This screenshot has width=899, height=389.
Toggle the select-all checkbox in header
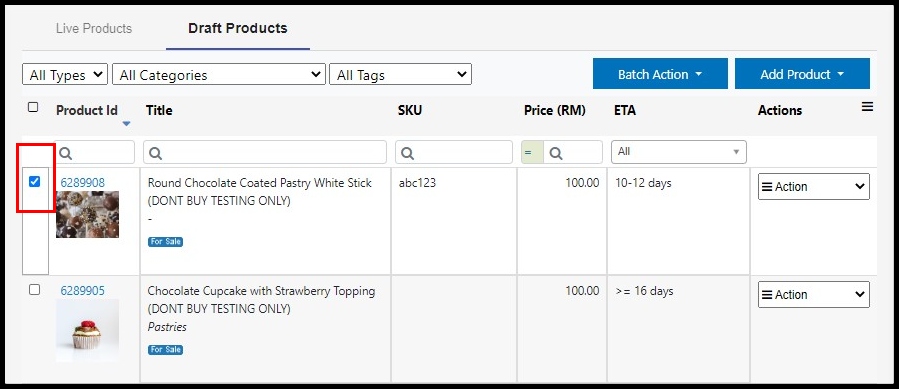click(x=33, y=107)
